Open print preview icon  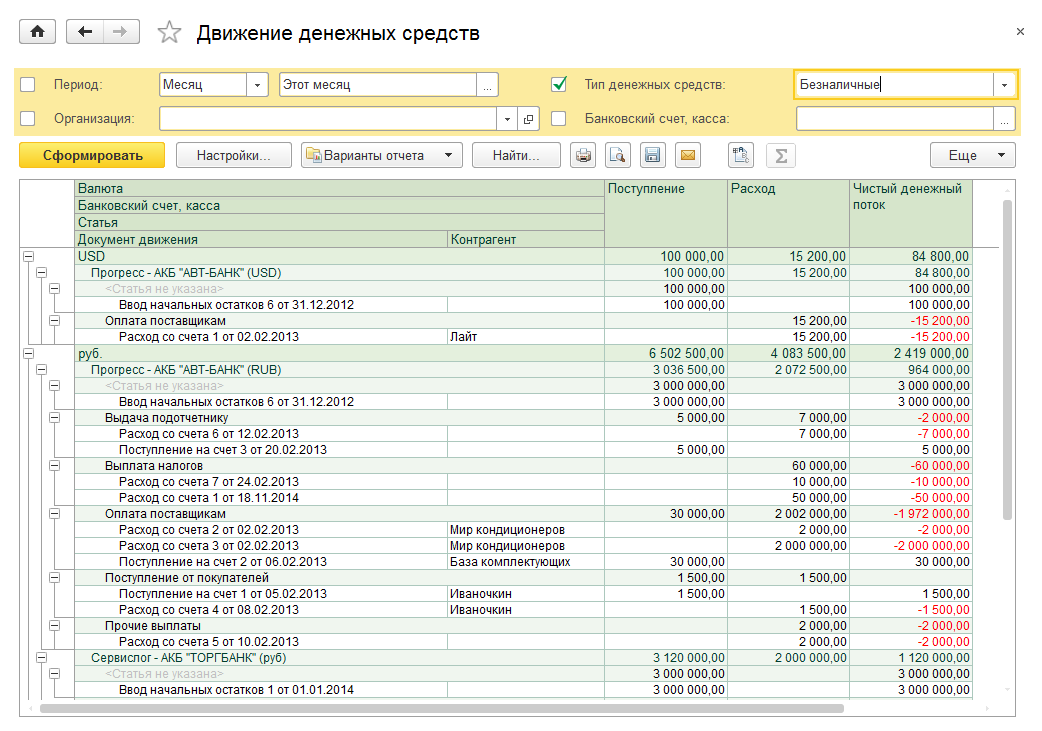point(618,155)
